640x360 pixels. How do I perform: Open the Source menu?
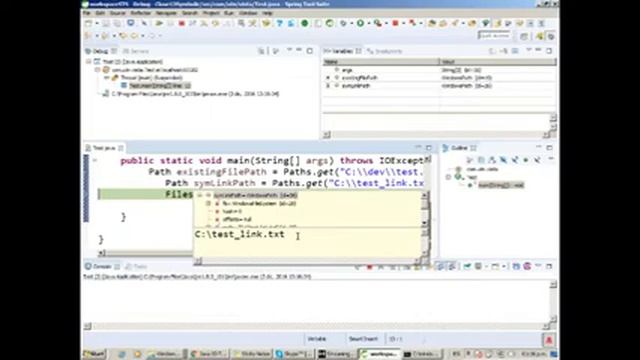click(118, 13)
